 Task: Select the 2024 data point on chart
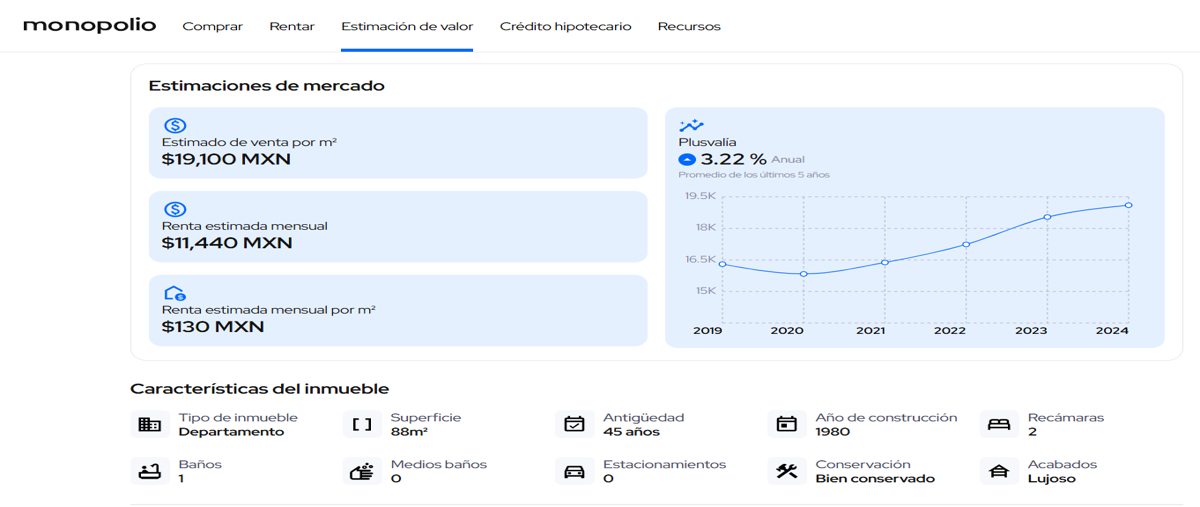pos(1128,205)
